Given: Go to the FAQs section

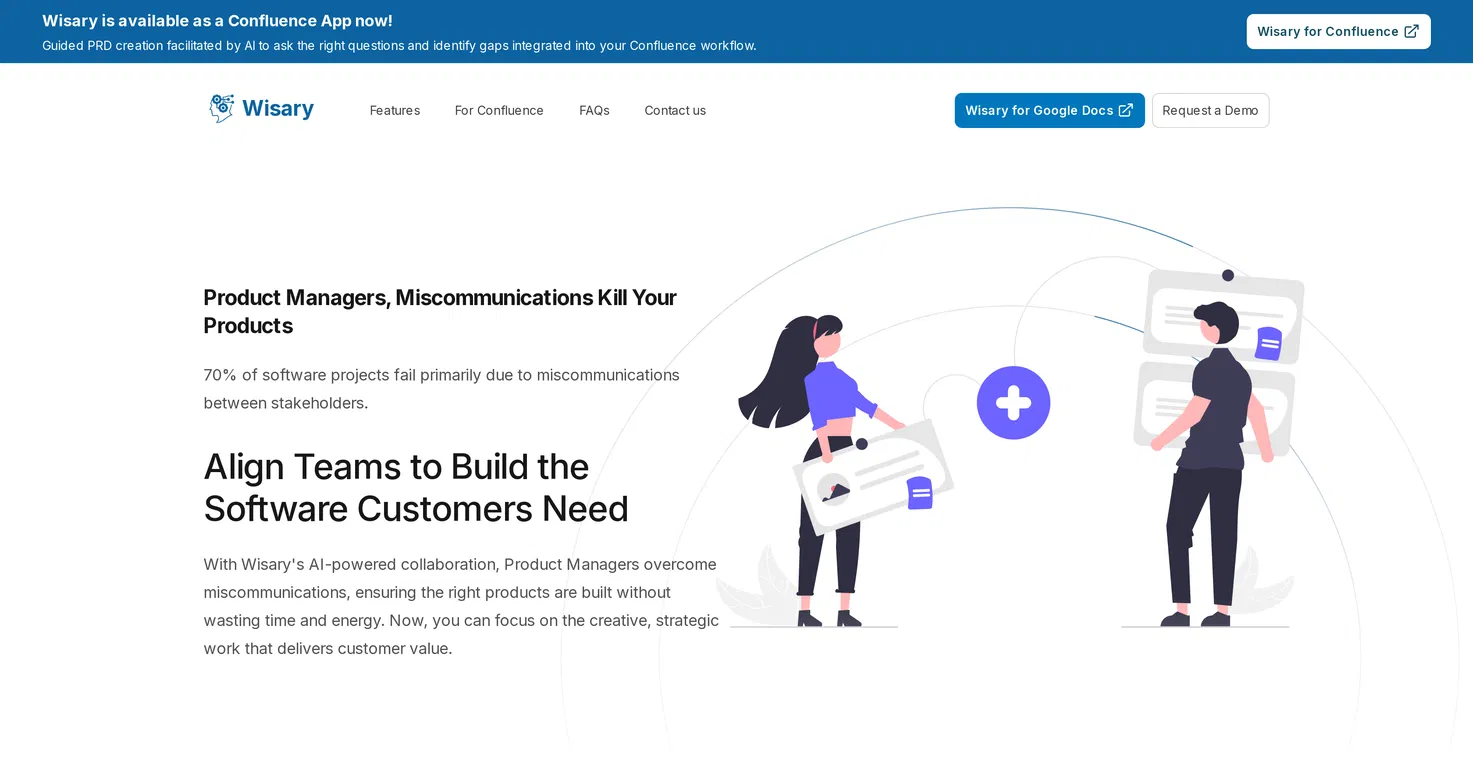Looking at the screenshot, I should [594, 110].
